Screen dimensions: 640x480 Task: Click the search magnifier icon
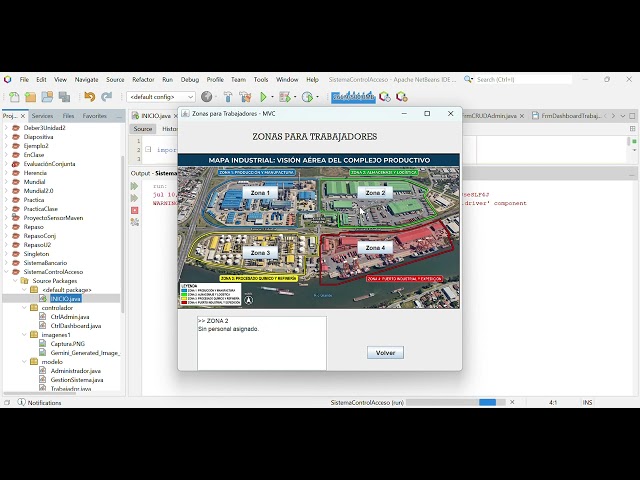468,79
